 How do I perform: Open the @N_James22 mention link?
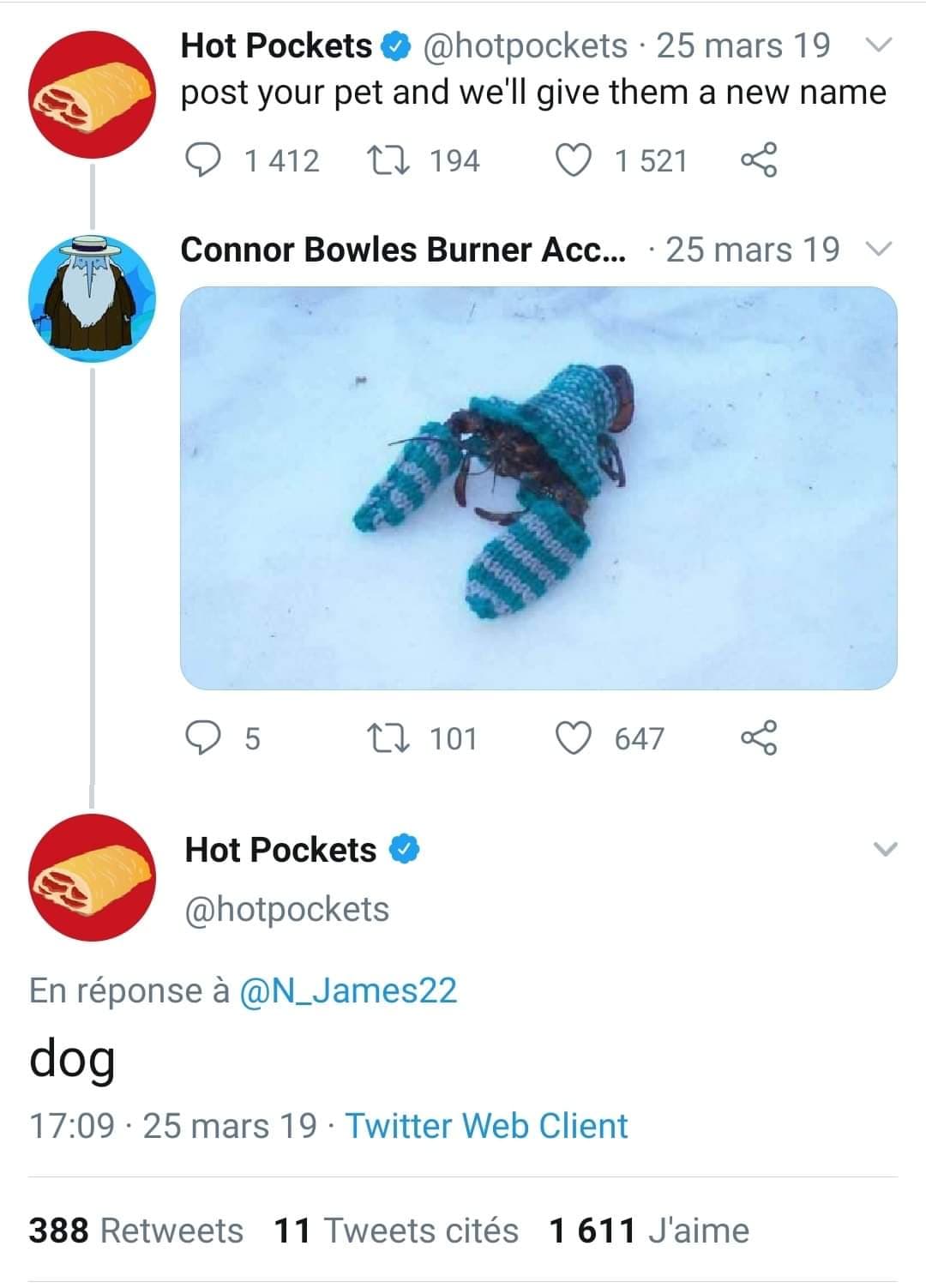(x=348, y=991)
